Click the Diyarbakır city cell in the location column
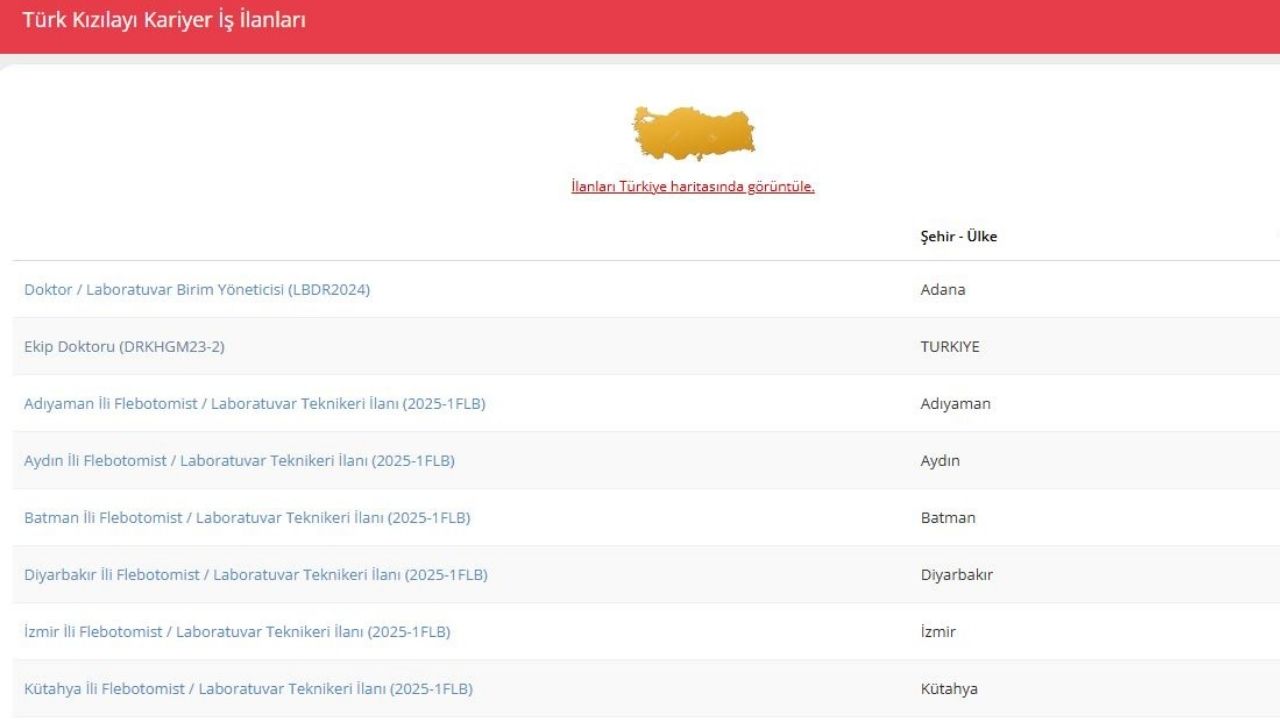This screenshot has height=720, width=1280. point(956,575)
